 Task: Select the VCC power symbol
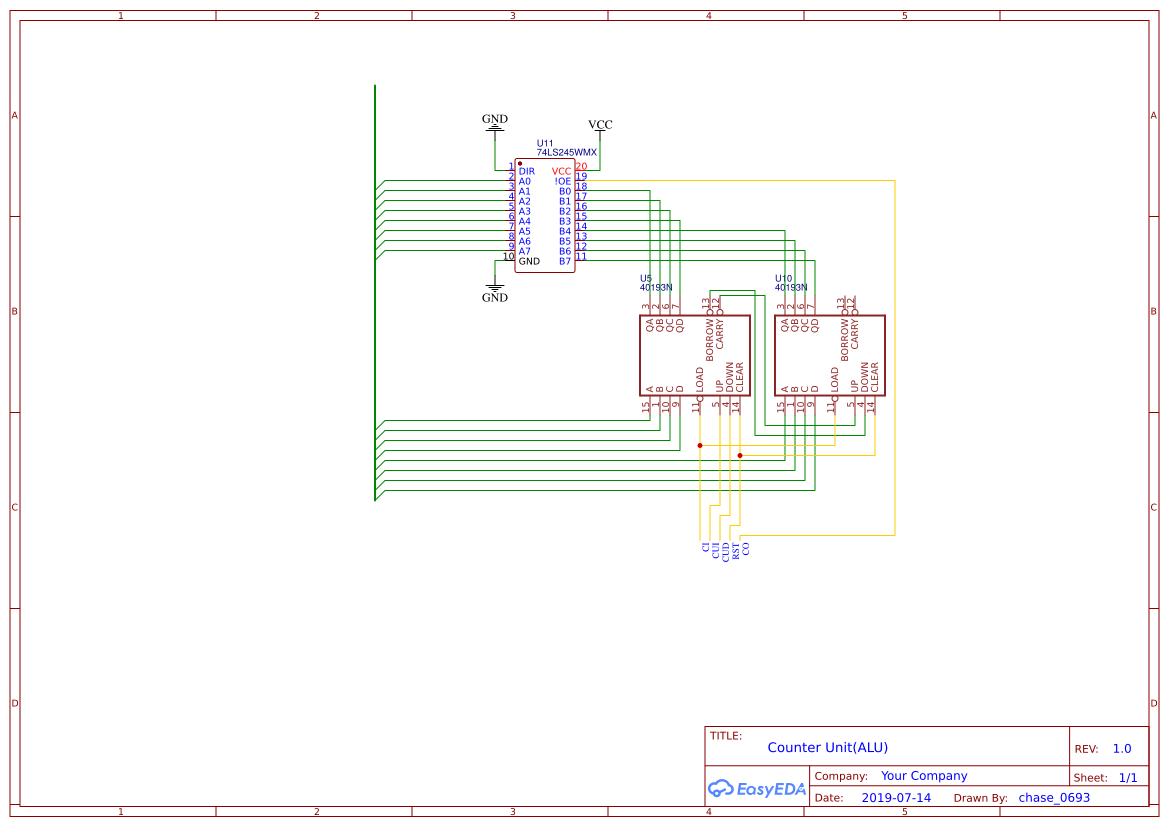pos(600,126)
